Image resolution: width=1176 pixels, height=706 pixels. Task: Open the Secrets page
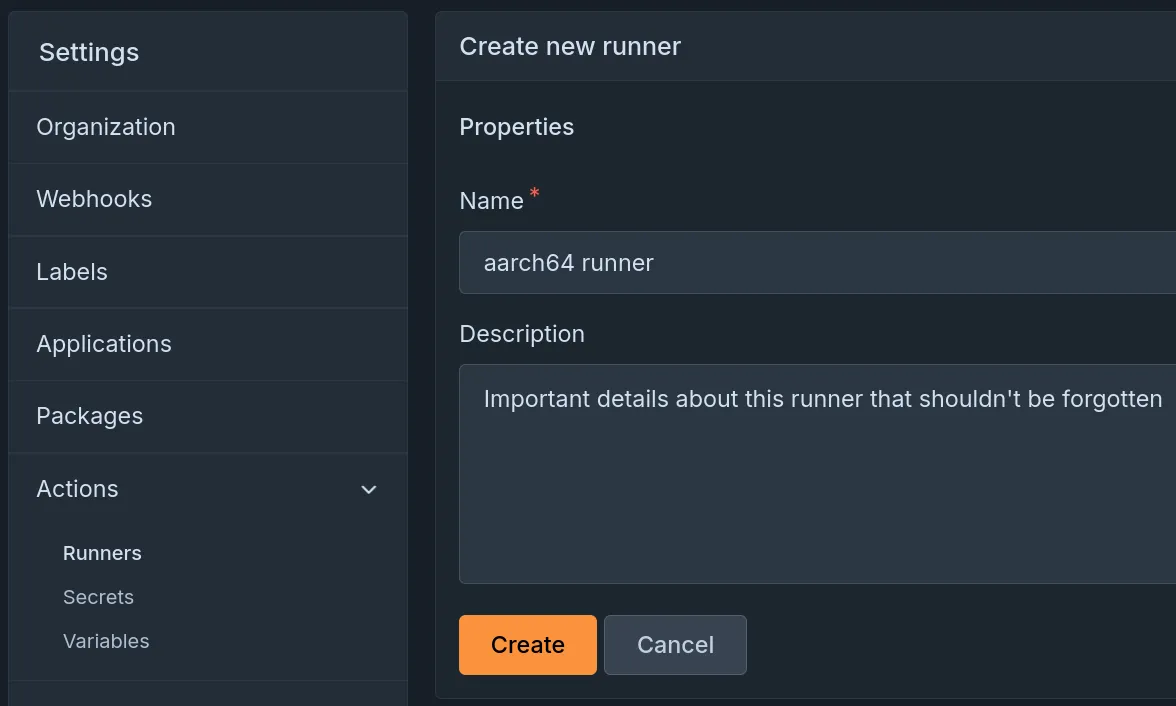coord(98,596)
